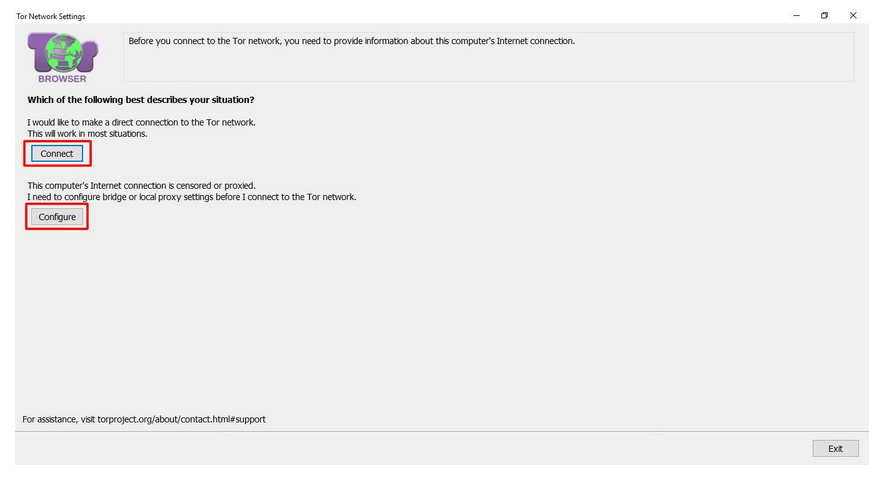Click the empty dialog area below Configure
Viewport: 886px width, 485px height.
click(440, 320)
